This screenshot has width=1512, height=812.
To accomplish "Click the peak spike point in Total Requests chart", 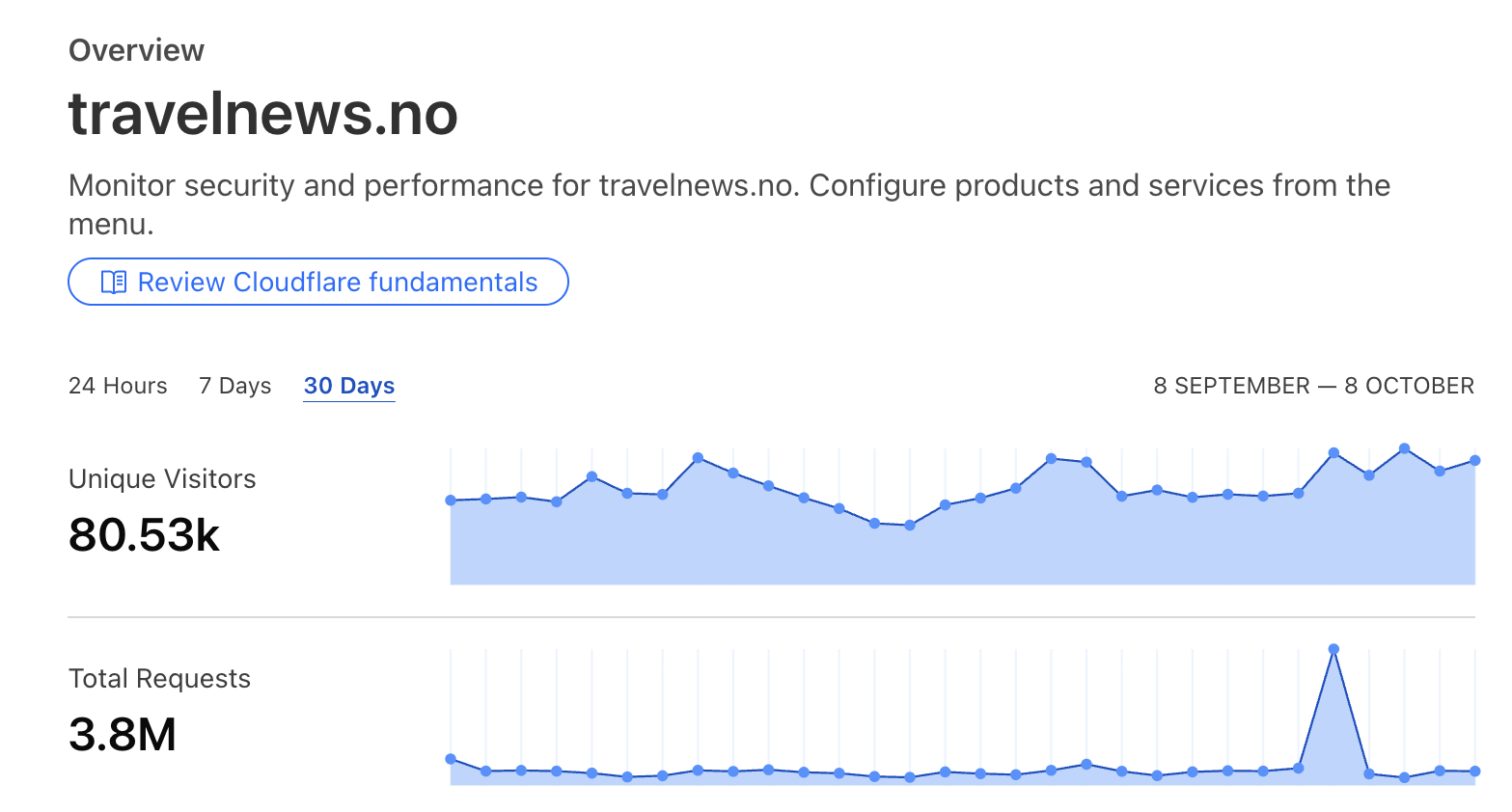I will (x=1333, y=649).
